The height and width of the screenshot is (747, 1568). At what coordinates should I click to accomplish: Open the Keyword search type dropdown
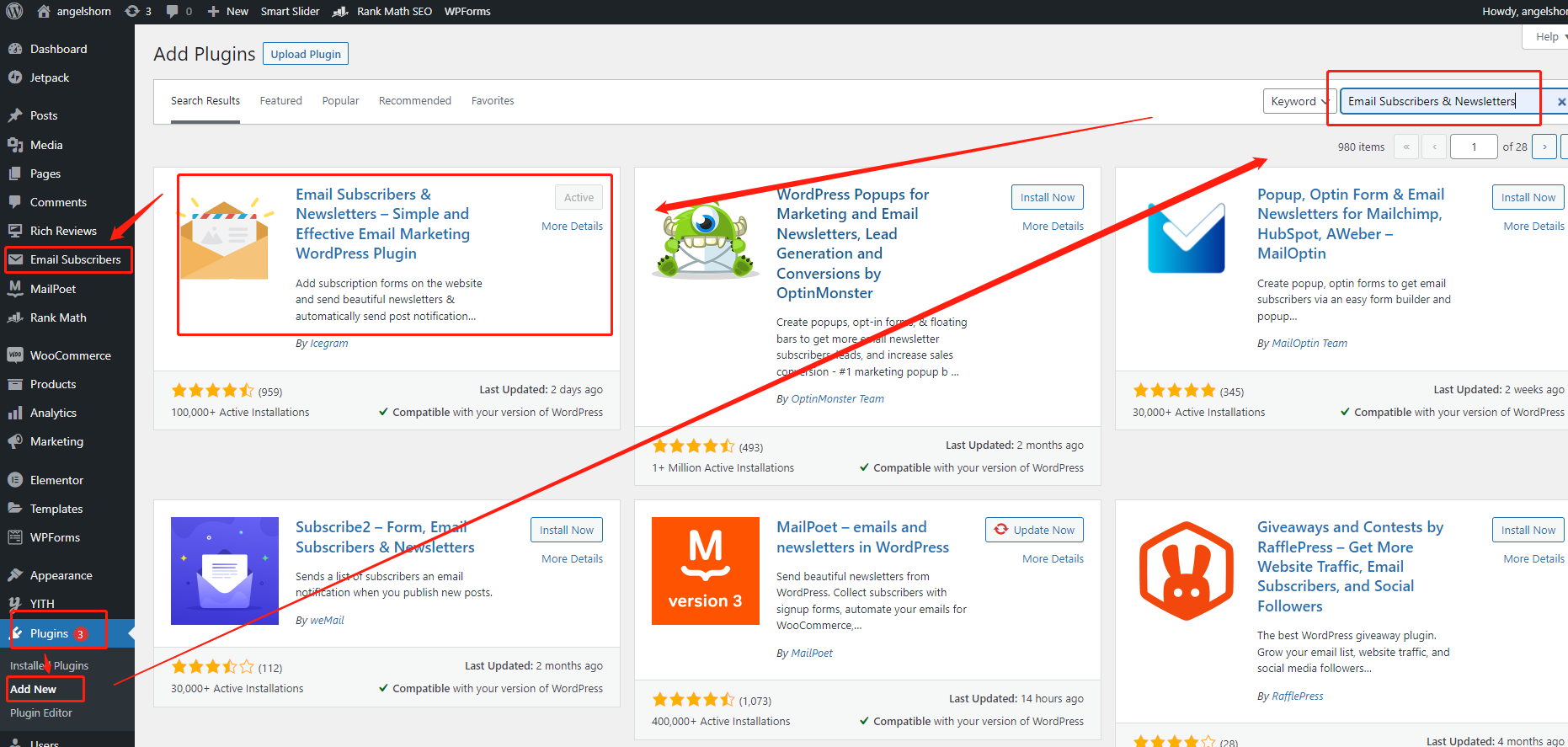click(1299, 101)
